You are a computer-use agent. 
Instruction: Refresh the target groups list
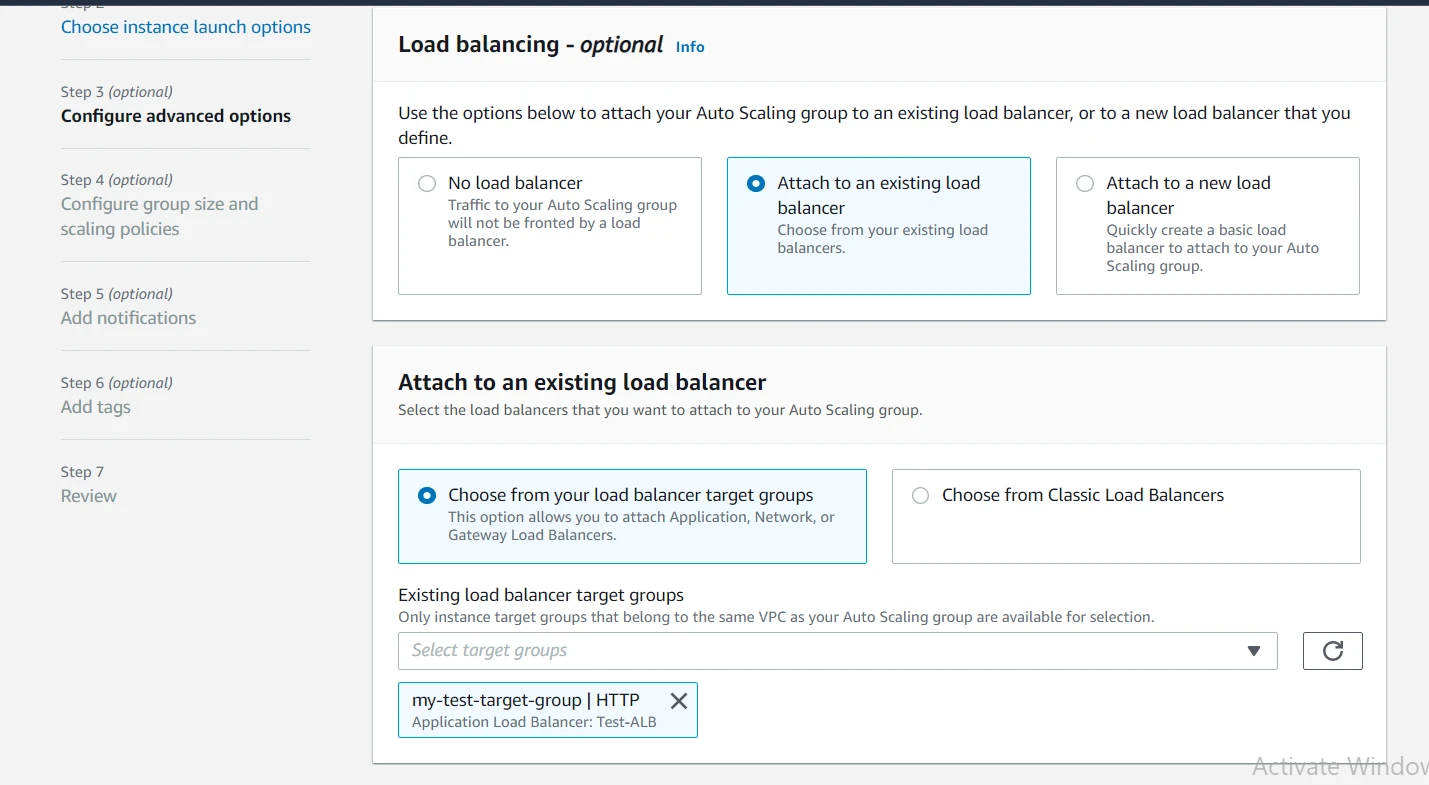[x=1332, y=650]
